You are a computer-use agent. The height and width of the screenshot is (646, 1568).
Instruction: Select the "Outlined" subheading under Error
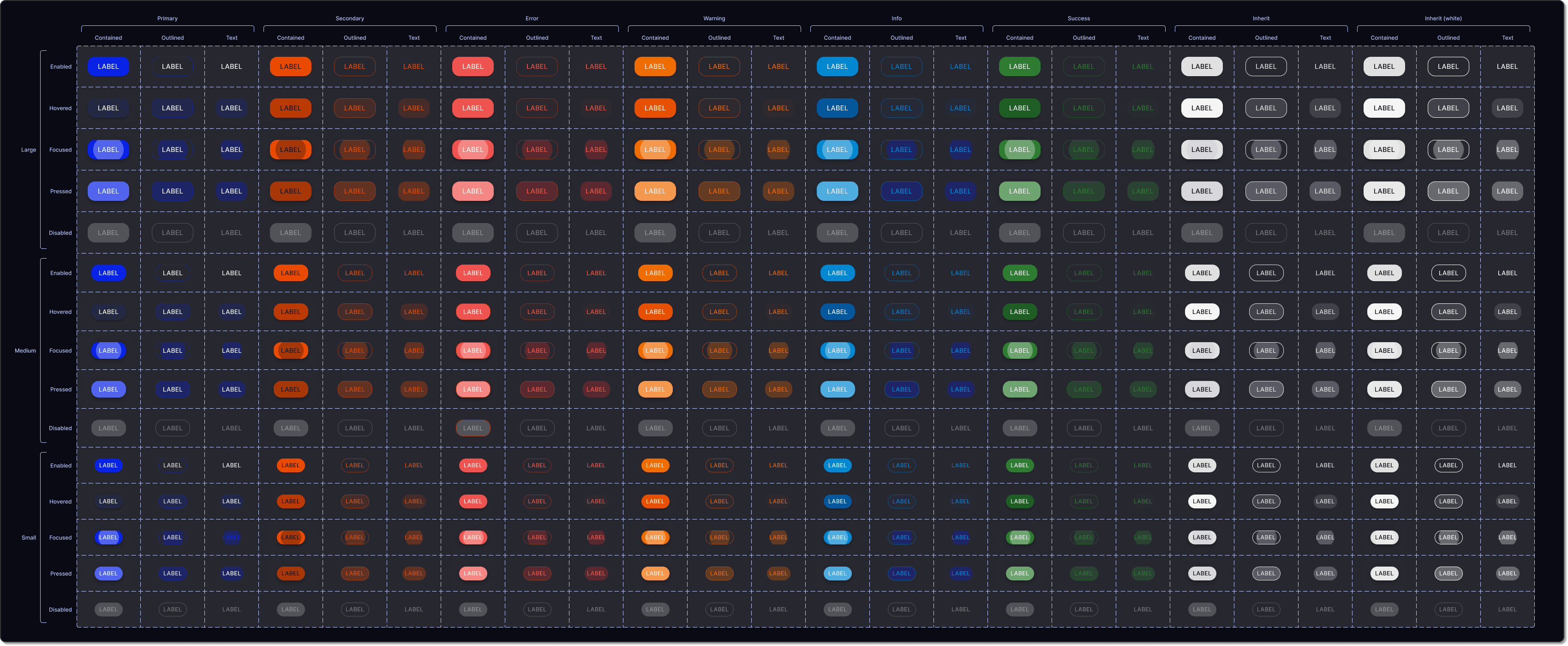pos(537,38)
